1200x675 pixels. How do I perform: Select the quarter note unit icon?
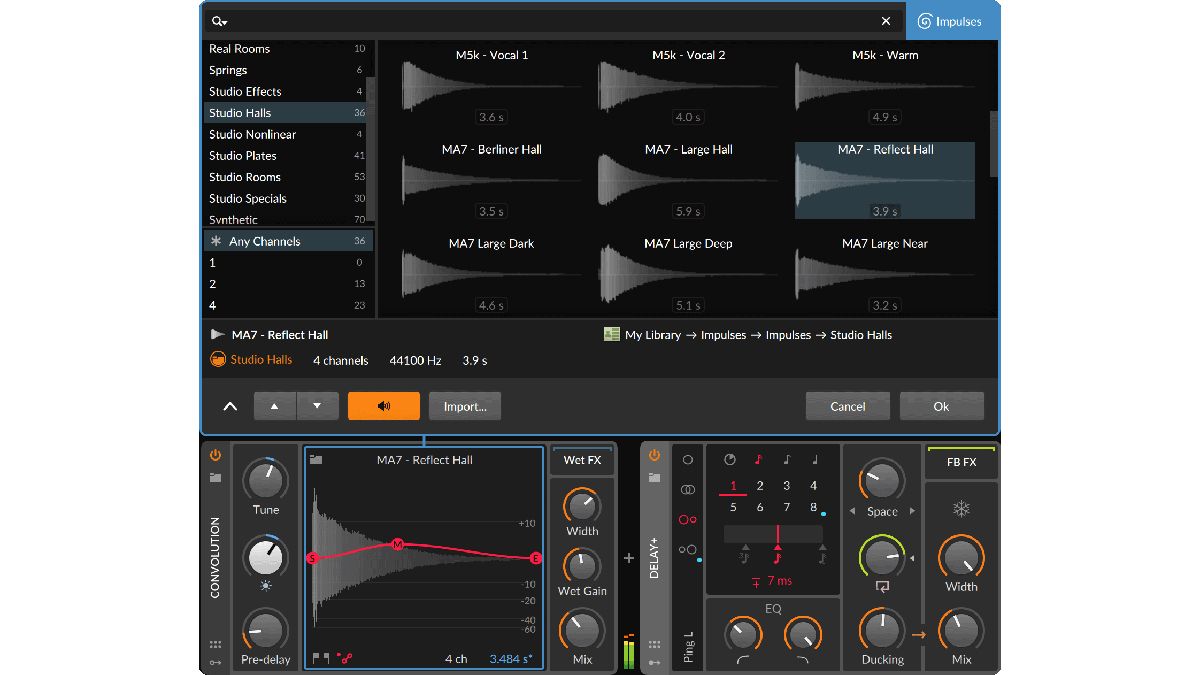[815, 460]
